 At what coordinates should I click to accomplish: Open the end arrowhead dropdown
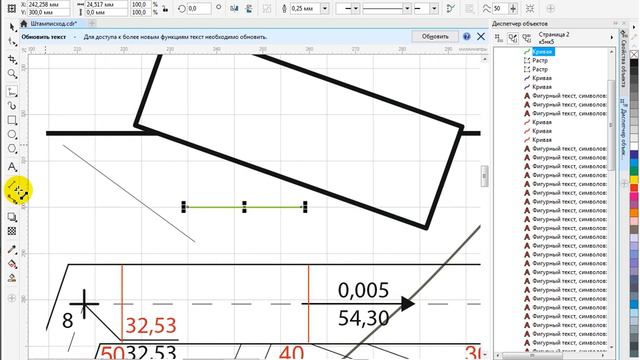pyautogui.click(x=434, y=8)
